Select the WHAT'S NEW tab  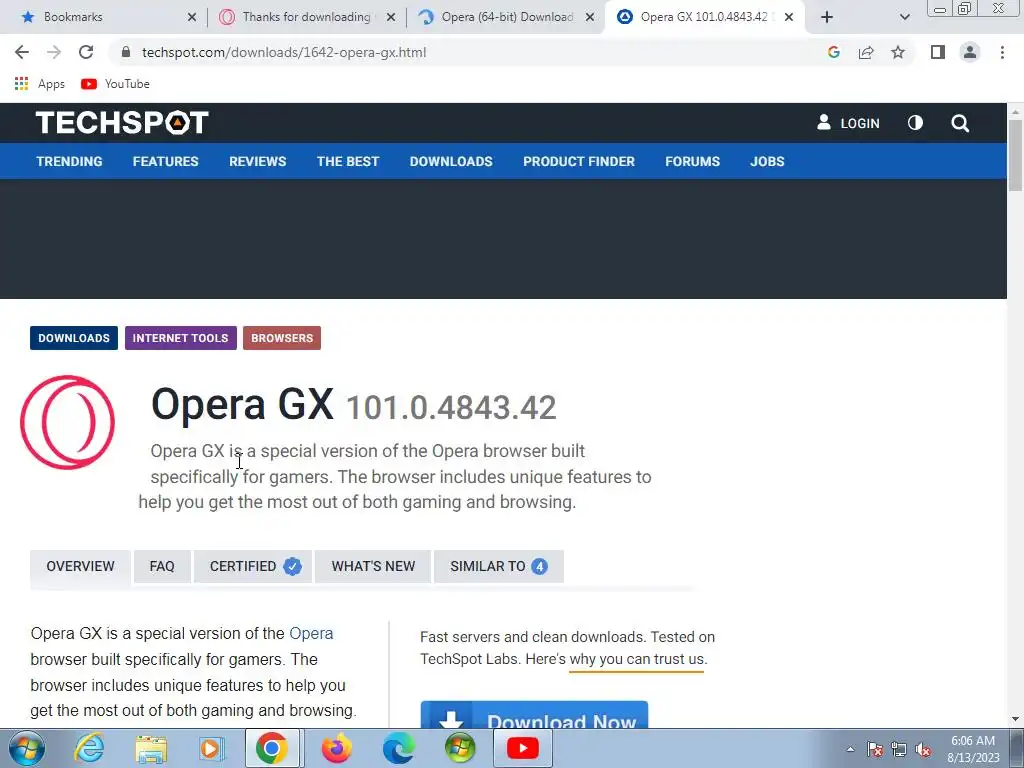coord(373,566)
